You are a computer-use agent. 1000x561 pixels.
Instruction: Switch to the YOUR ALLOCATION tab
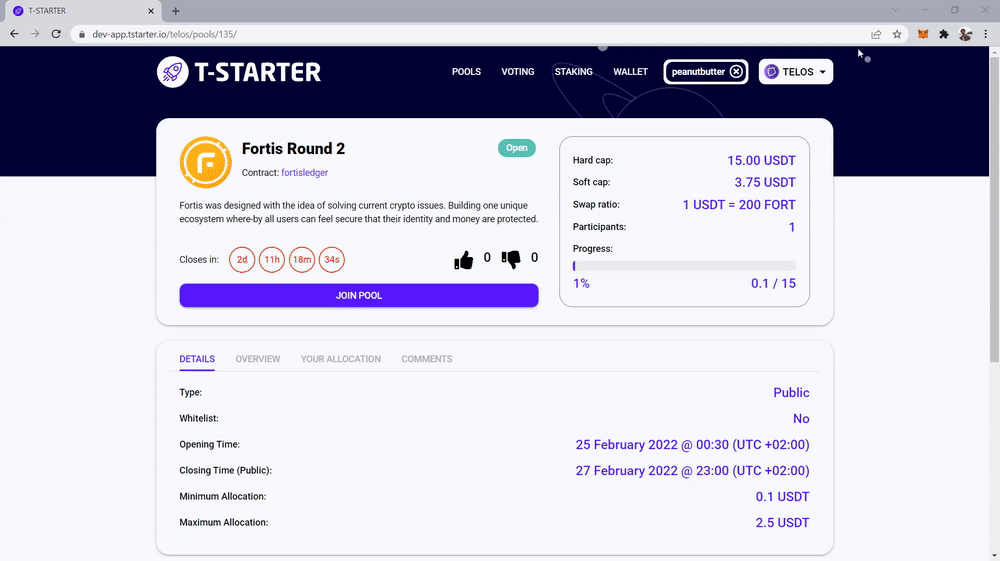click(x=341, y=359)
